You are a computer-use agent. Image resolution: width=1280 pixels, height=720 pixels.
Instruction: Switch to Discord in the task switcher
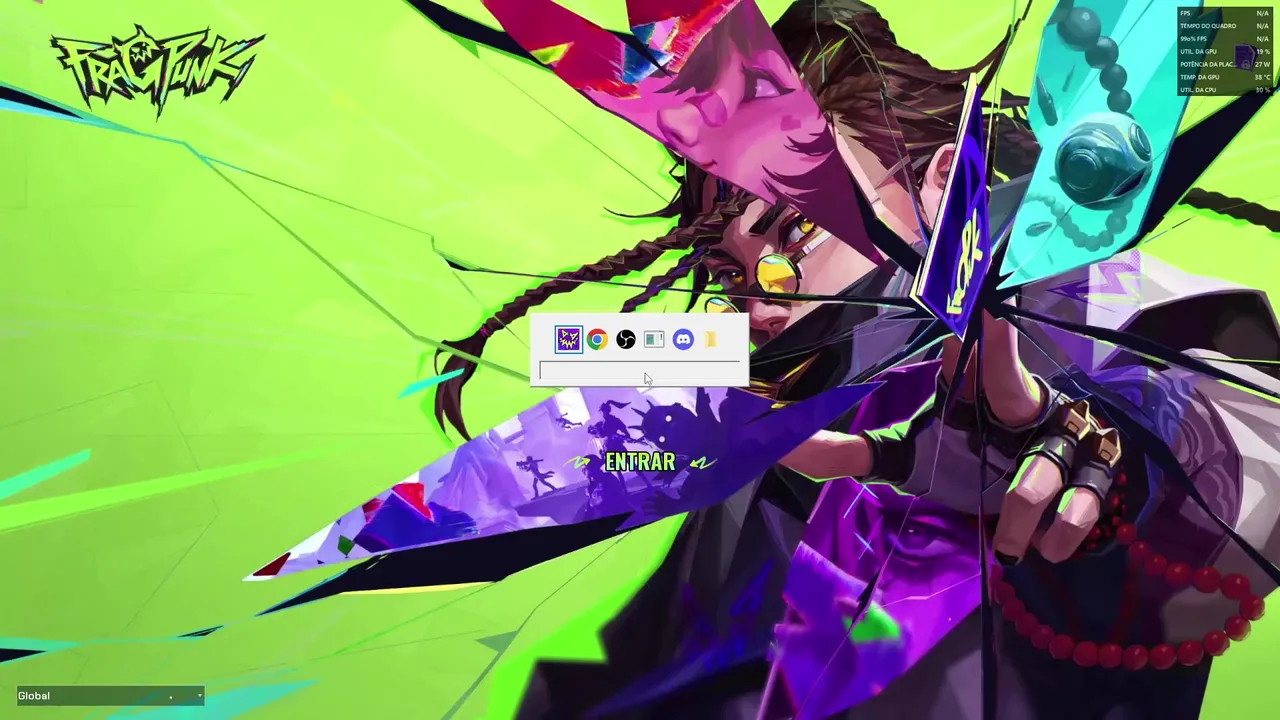click(683, 340)
